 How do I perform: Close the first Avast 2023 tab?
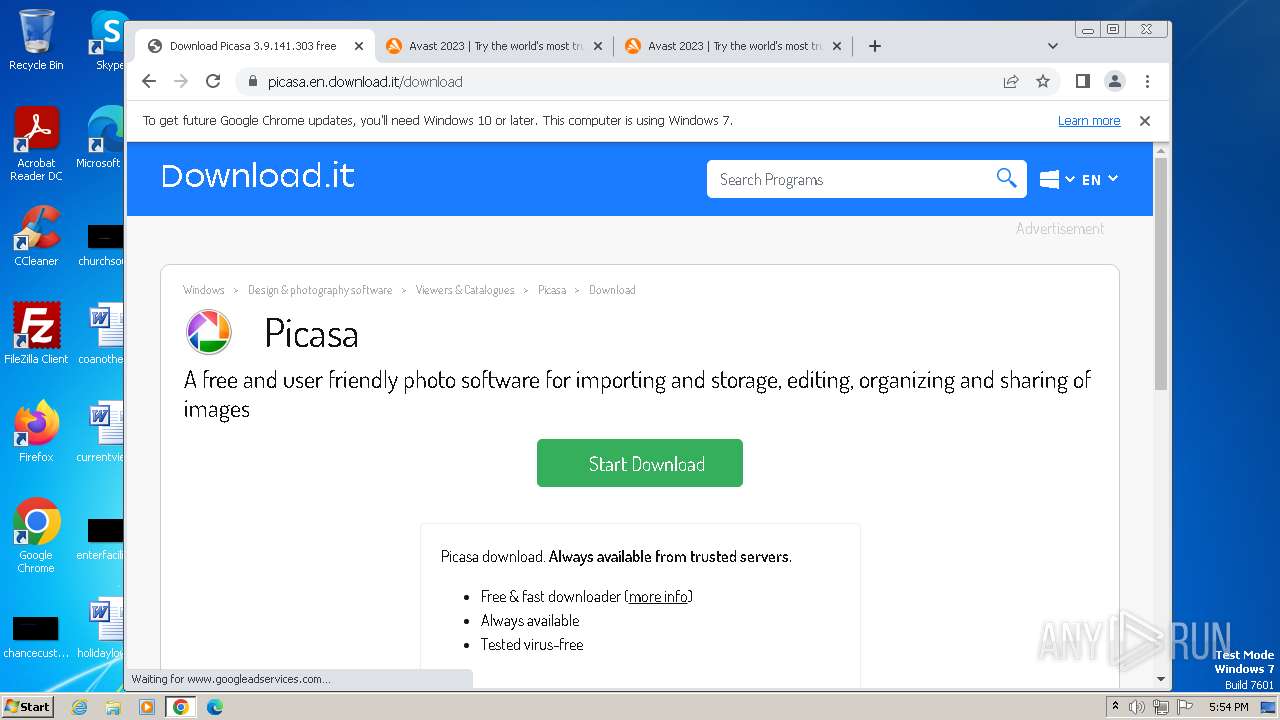[598, 46]
